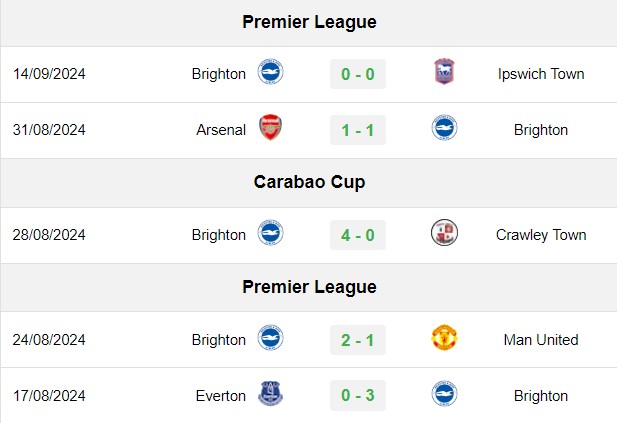Click Brighton crest in Crawley Town match
This screenshot has width=617, height=423.
point(270,233)
